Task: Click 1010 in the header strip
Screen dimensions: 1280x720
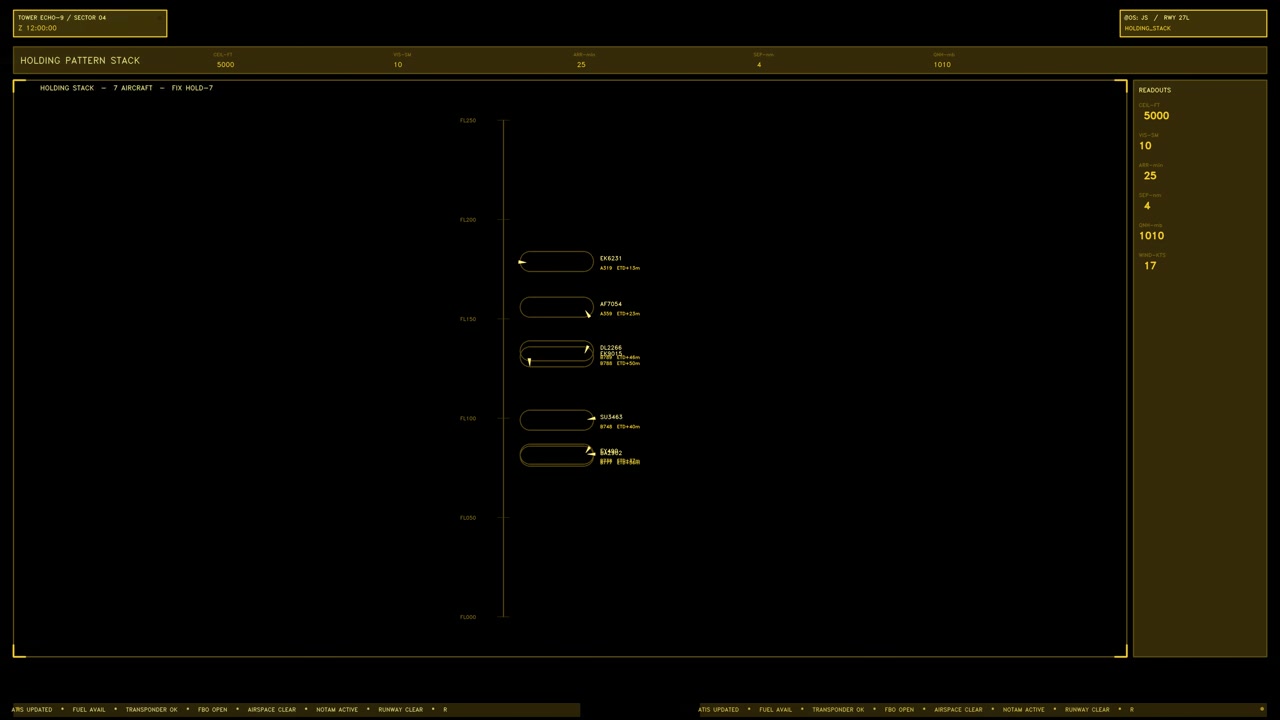Action: (942, 65)
